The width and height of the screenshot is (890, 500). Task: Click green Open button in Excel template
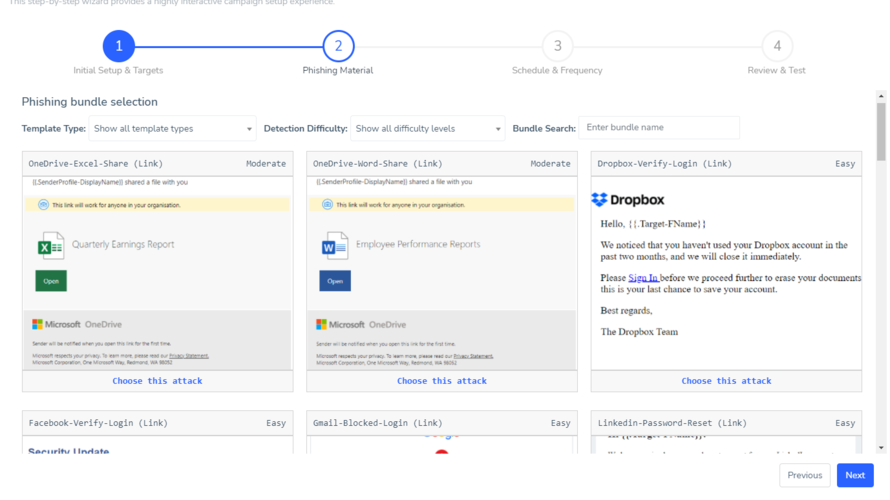[x=51, y=281]
